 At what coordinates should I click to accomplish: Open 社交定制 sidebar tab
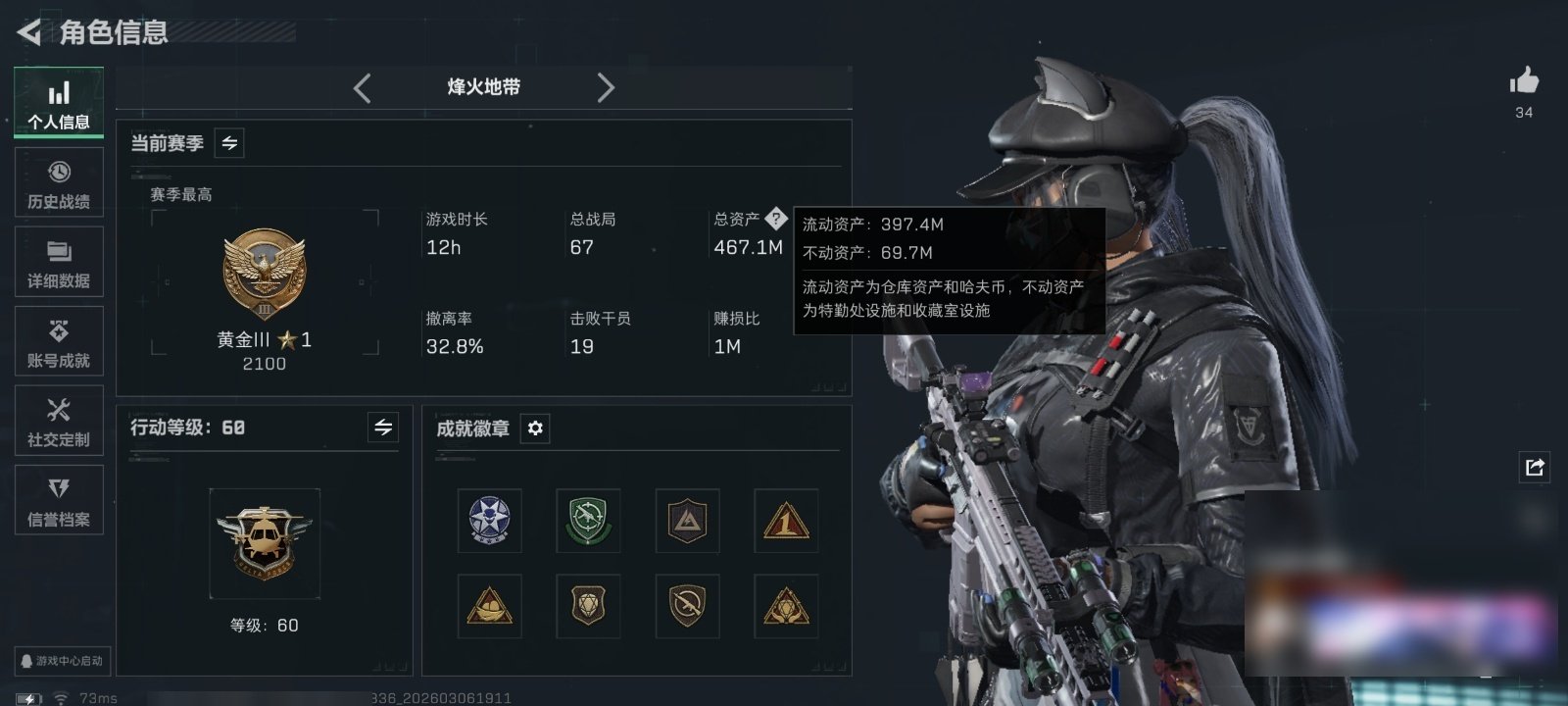[x=59, y=421]
